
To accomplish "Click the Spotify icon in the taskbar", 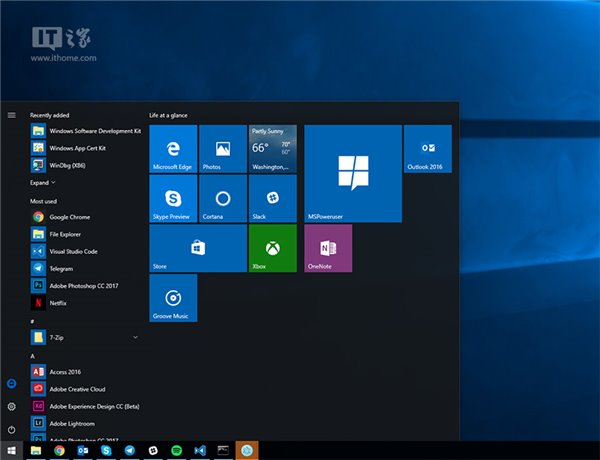I will [x=177, y=452].
